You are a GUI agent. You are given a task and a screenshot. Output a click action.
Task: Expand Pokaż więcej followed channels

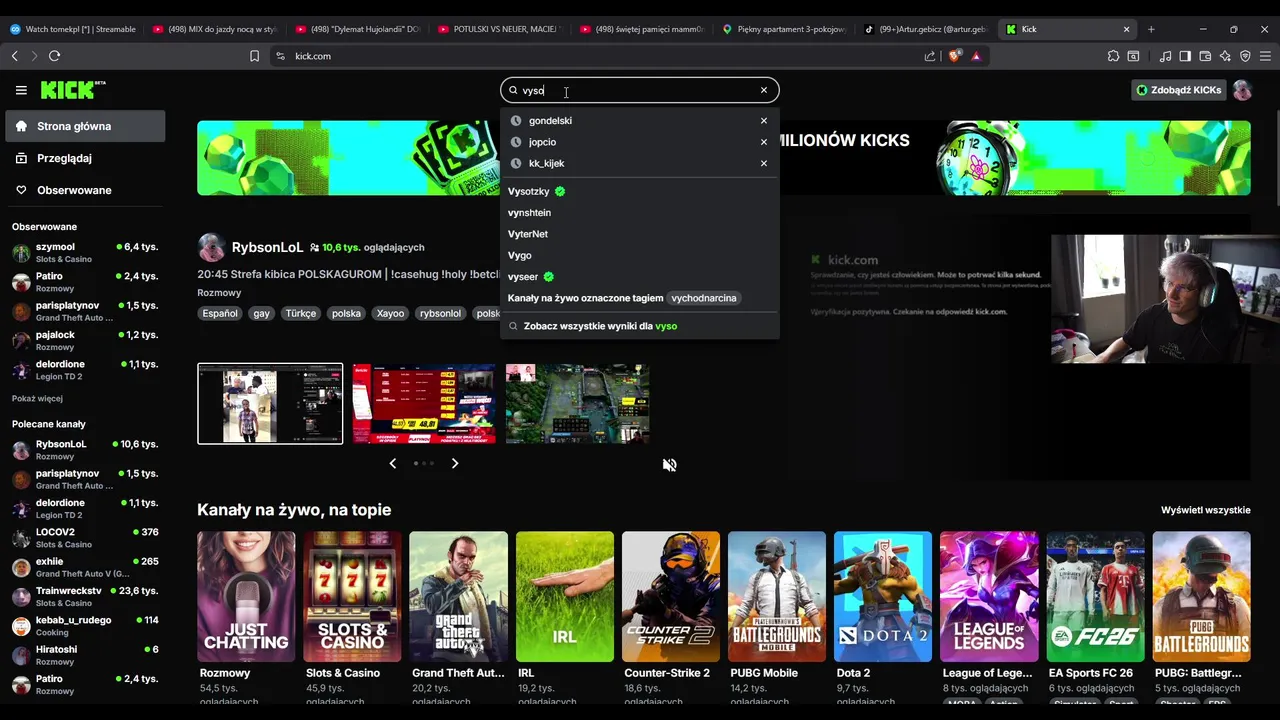pyautogui.click(x=37, y=398)
